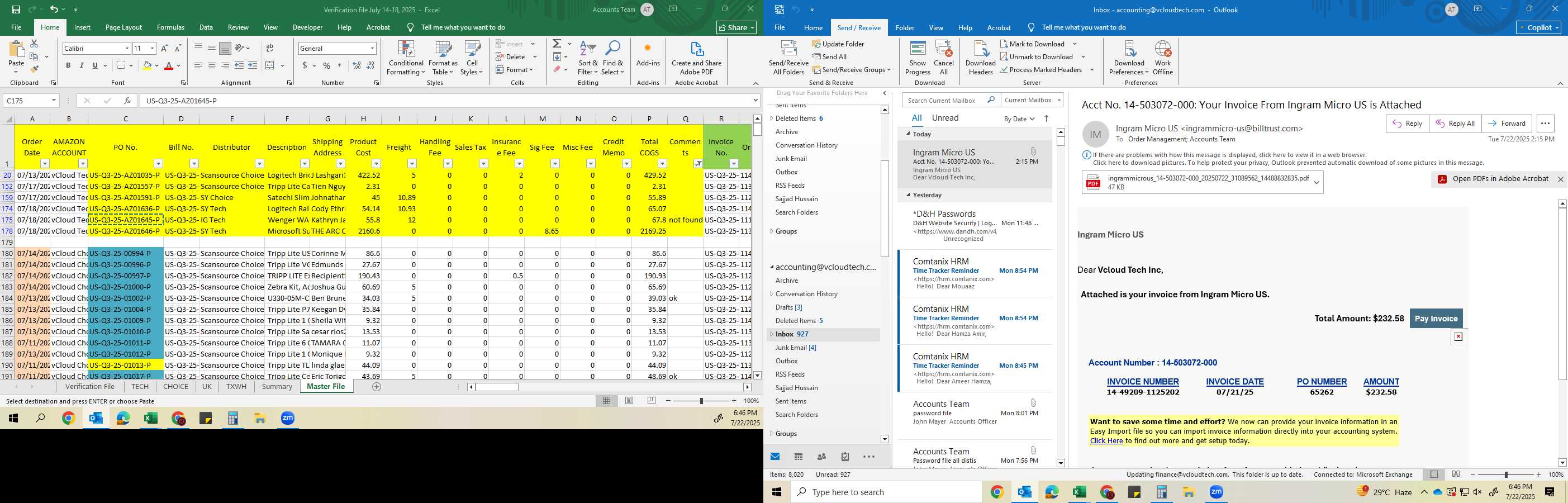Open Outlook Tasks navigation icon

point(845,457)
